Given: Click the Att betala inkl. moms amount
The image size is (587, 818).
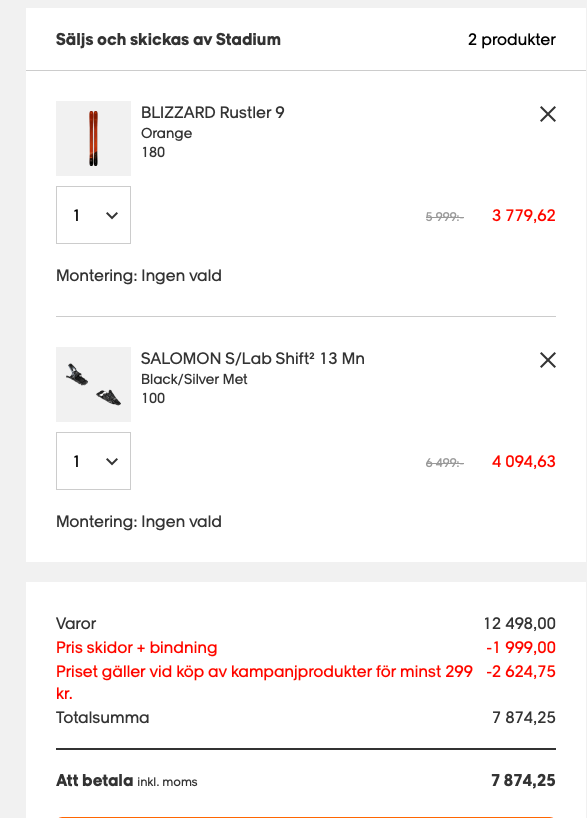Looking at the screenshot, I should tap(523, 781).
